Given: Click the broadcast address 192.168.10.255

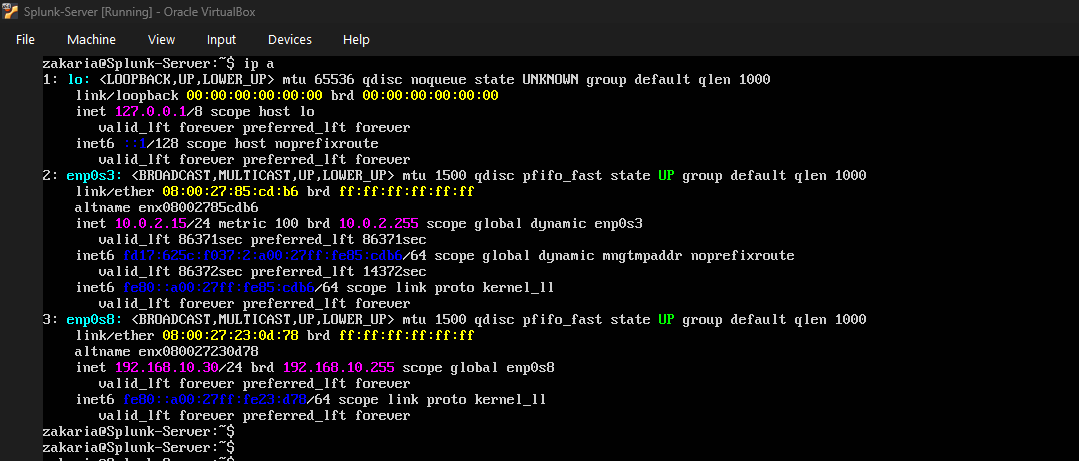Looking at the screenshot, I should click(339, 367).
